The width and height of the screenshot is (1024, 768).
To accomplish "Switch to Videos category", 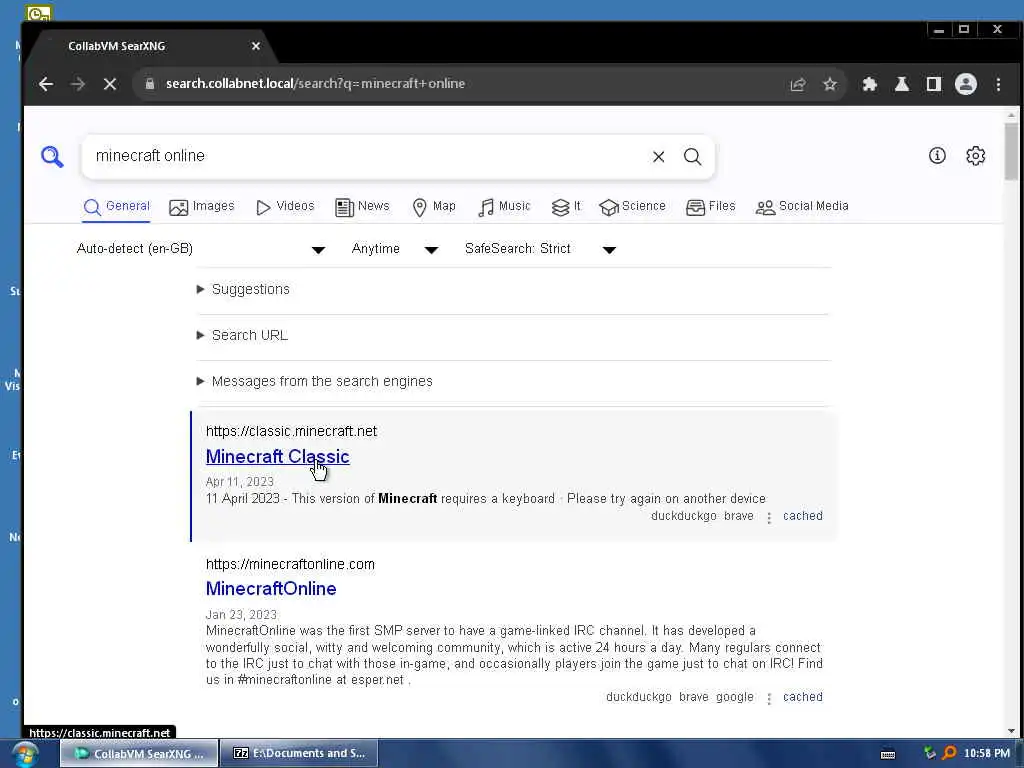I will tap(285, 207).
